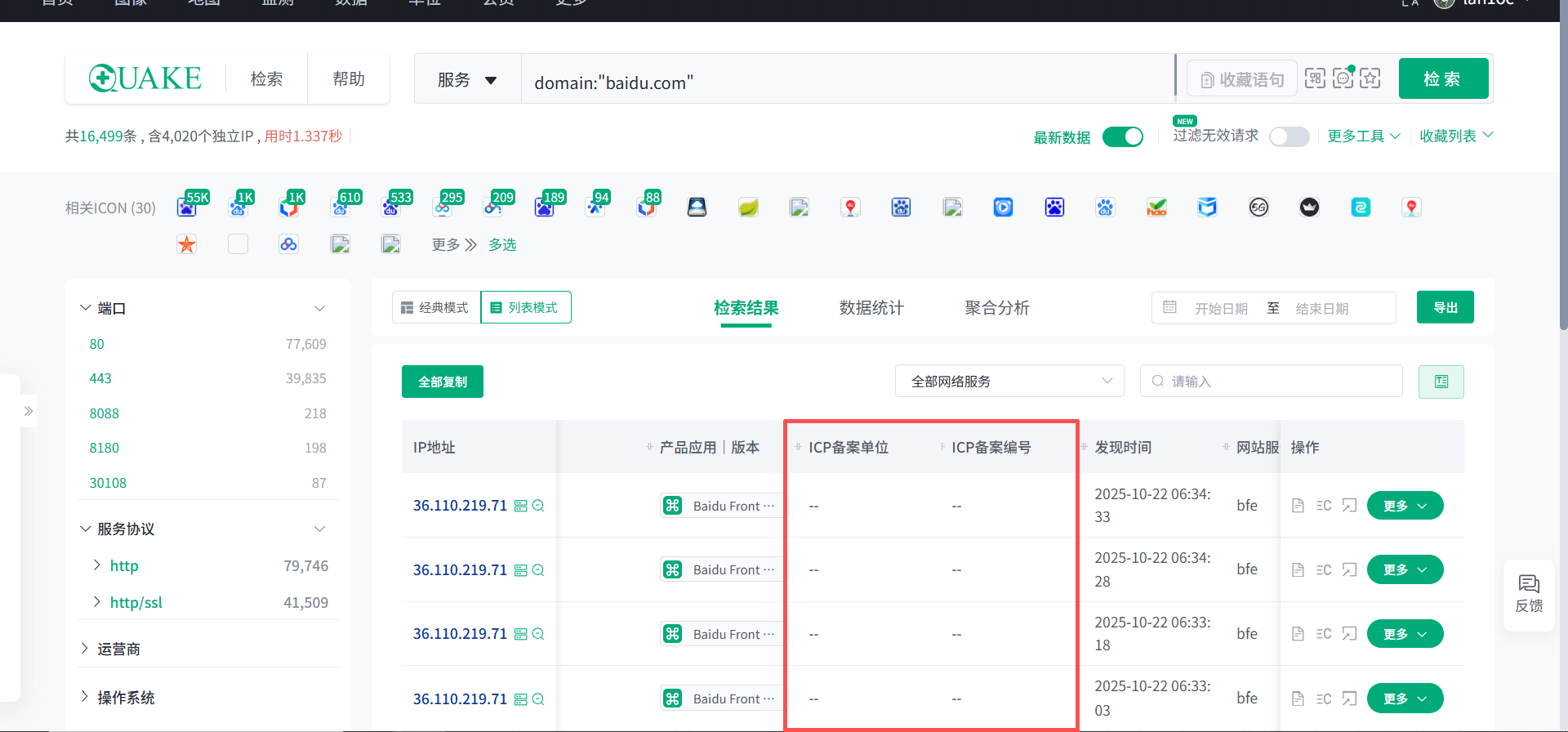Click the related icon with 55K badge
The height and width of the screenshot is (732, 1568).
point(187,208)
